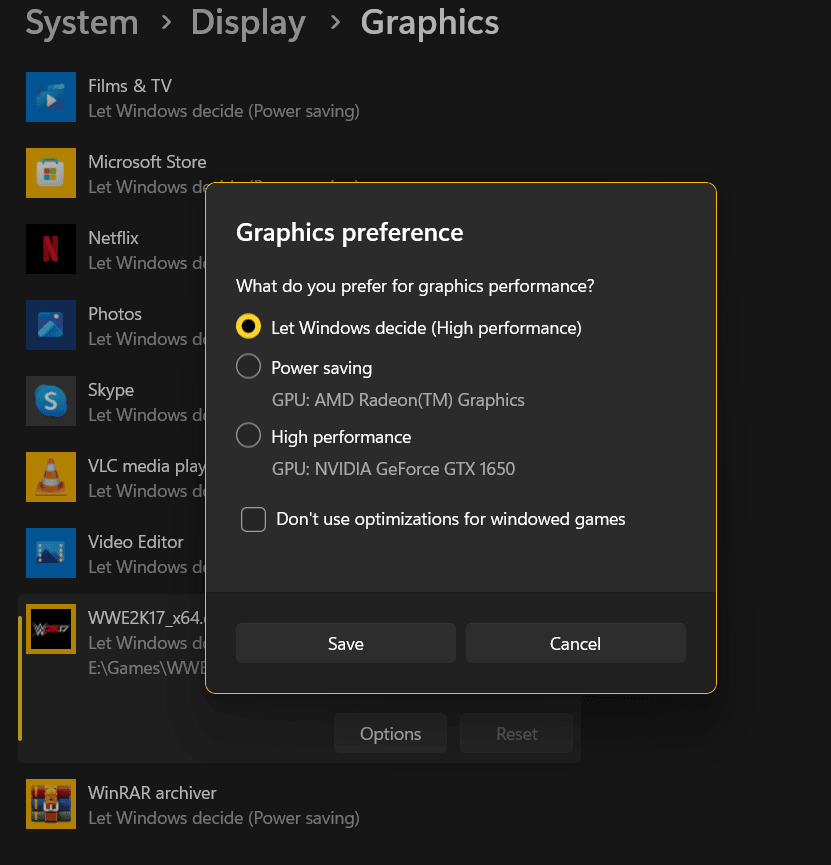Screen dimensions: 831x865
Task: Select the Microsoft Store icon
Action: (x=51, y=173)
